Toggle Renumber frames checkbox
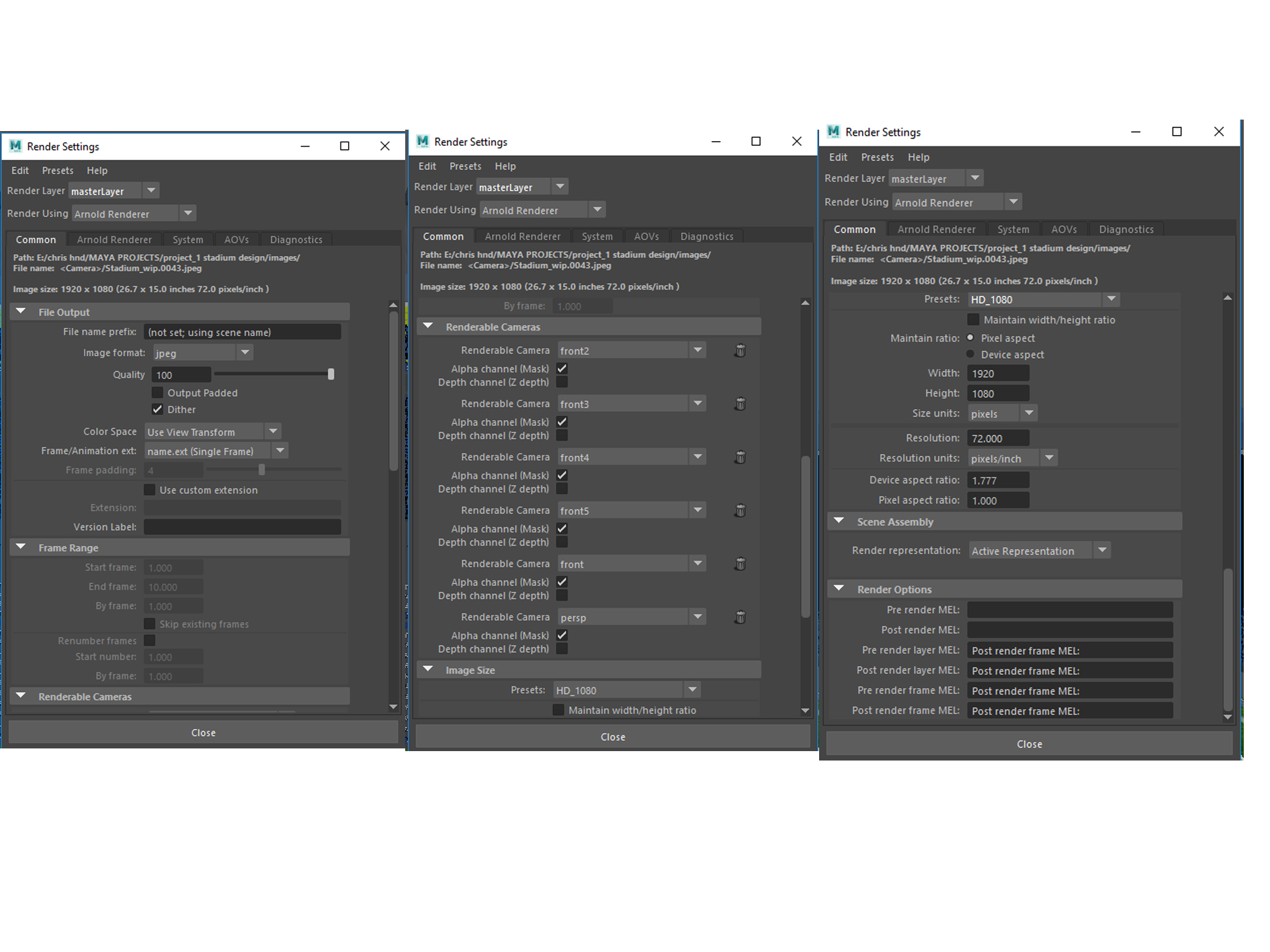The width and height of the screenshot is (1270, 952). coord(149,640)
